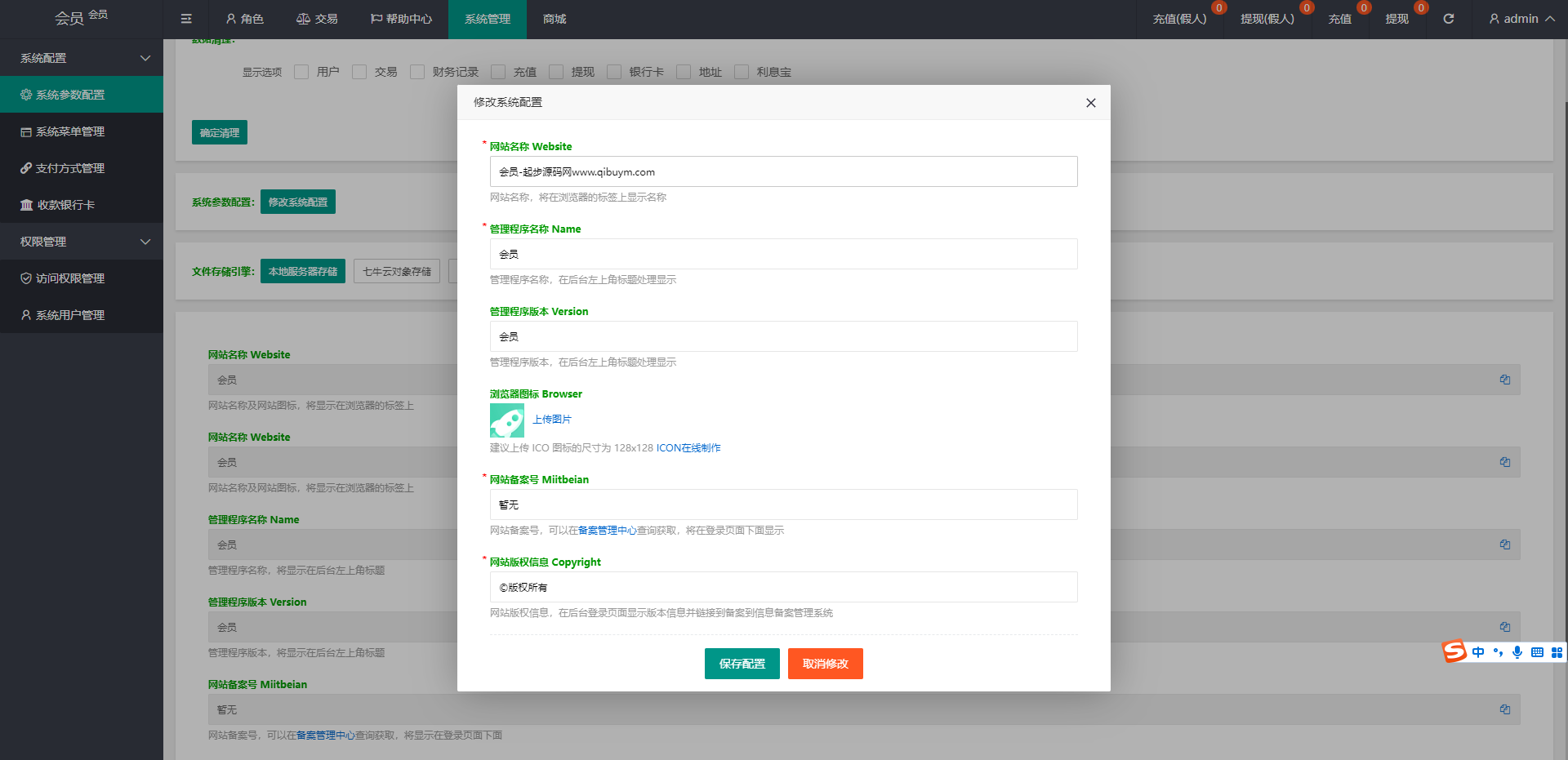Open the 备案管理中心 link in the dialog

click(x=608, y=531)
